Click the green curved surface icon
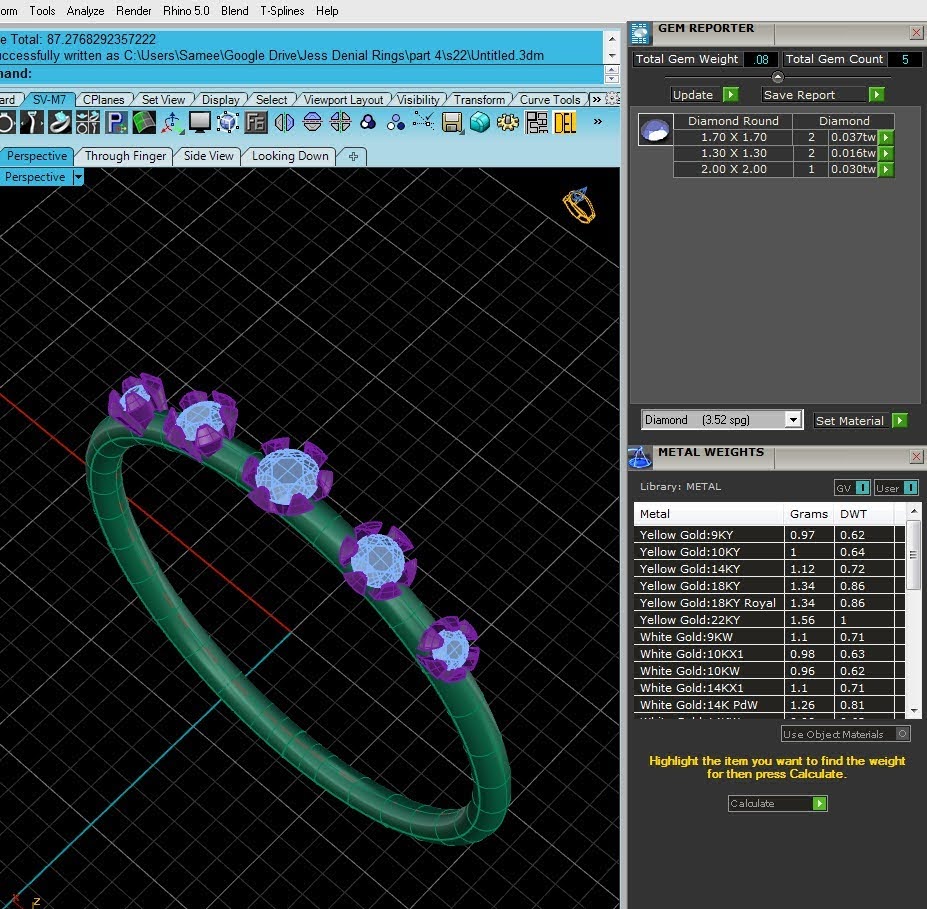This screenshot has width=927, height=909. point(144,122)
